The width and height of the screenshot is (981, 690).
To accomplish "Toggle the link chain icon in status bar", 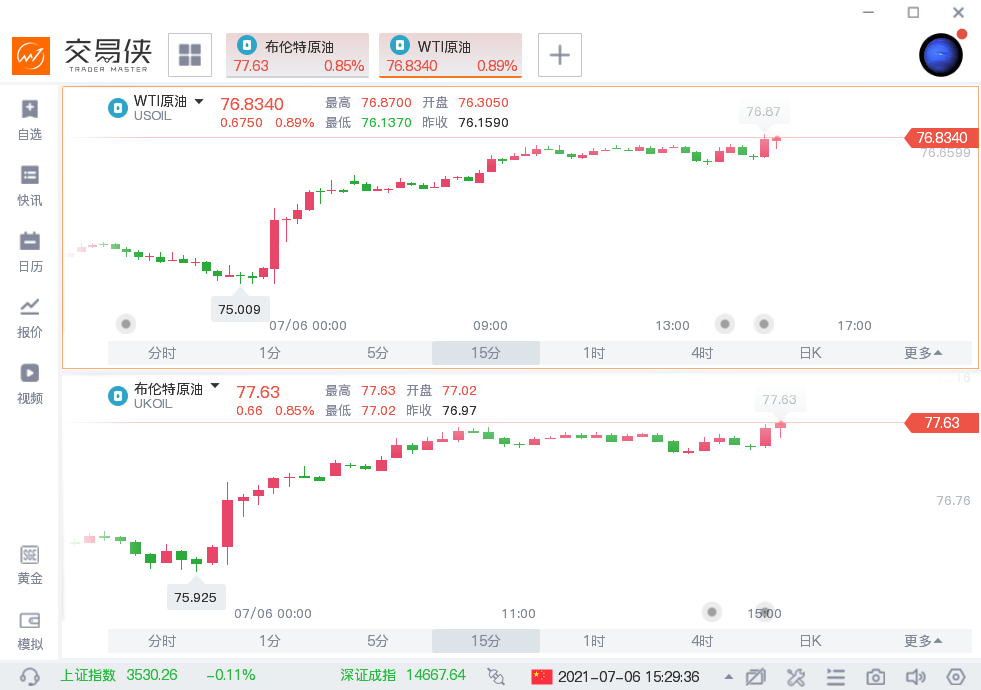I will (496, 676).
